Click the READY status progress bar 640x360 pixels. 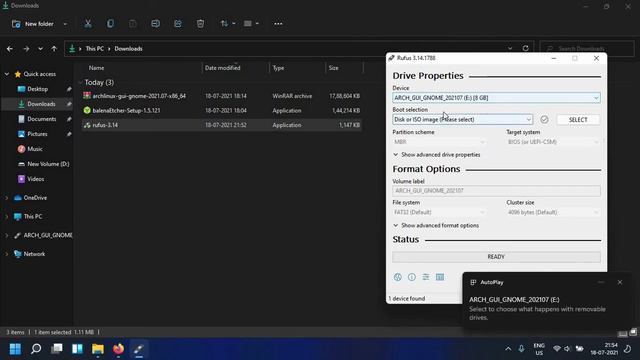click(496, 257)
